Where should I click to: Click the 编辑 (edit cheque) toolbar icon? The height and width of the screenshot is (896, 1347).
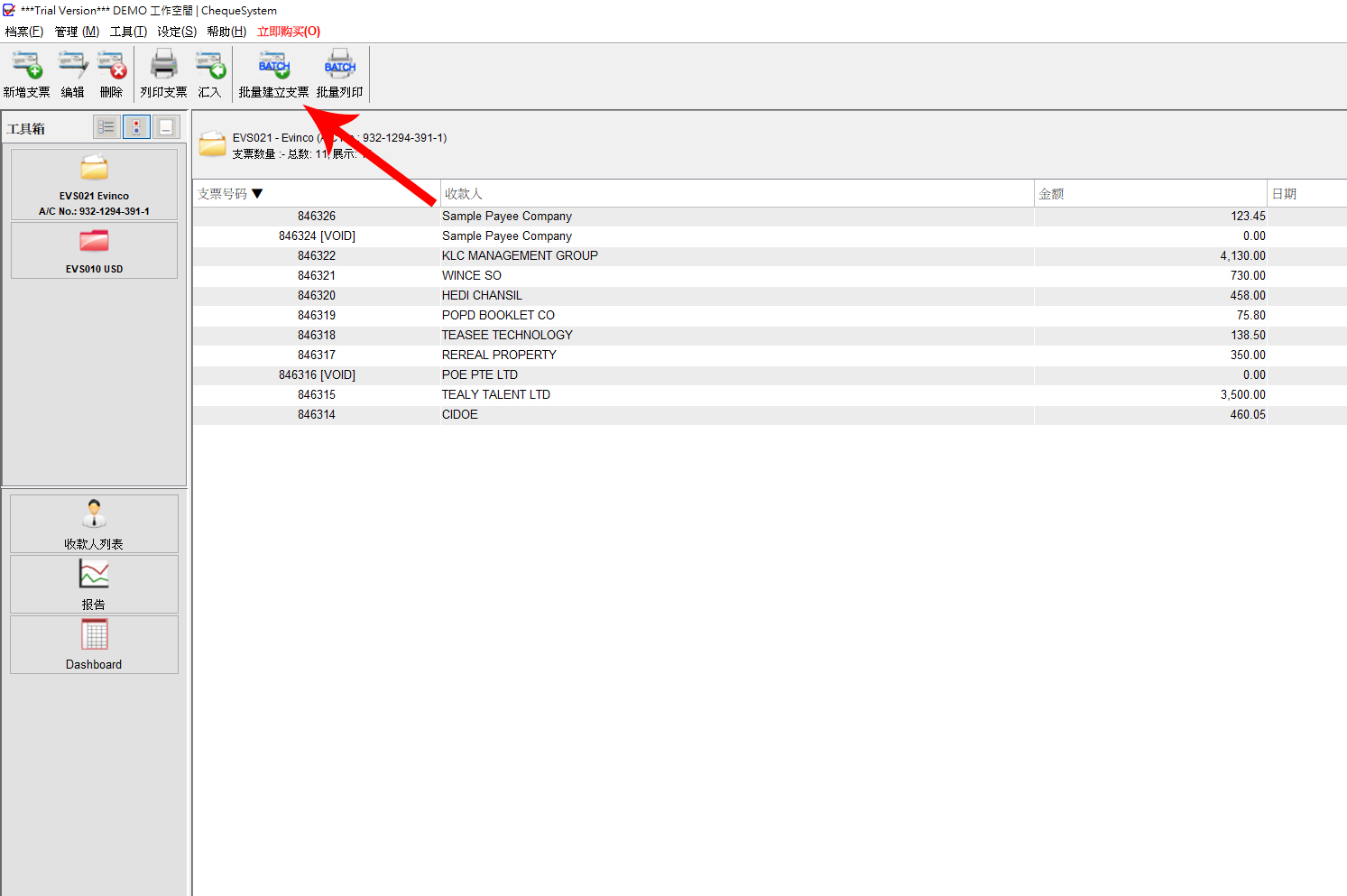tap(73, 65)
